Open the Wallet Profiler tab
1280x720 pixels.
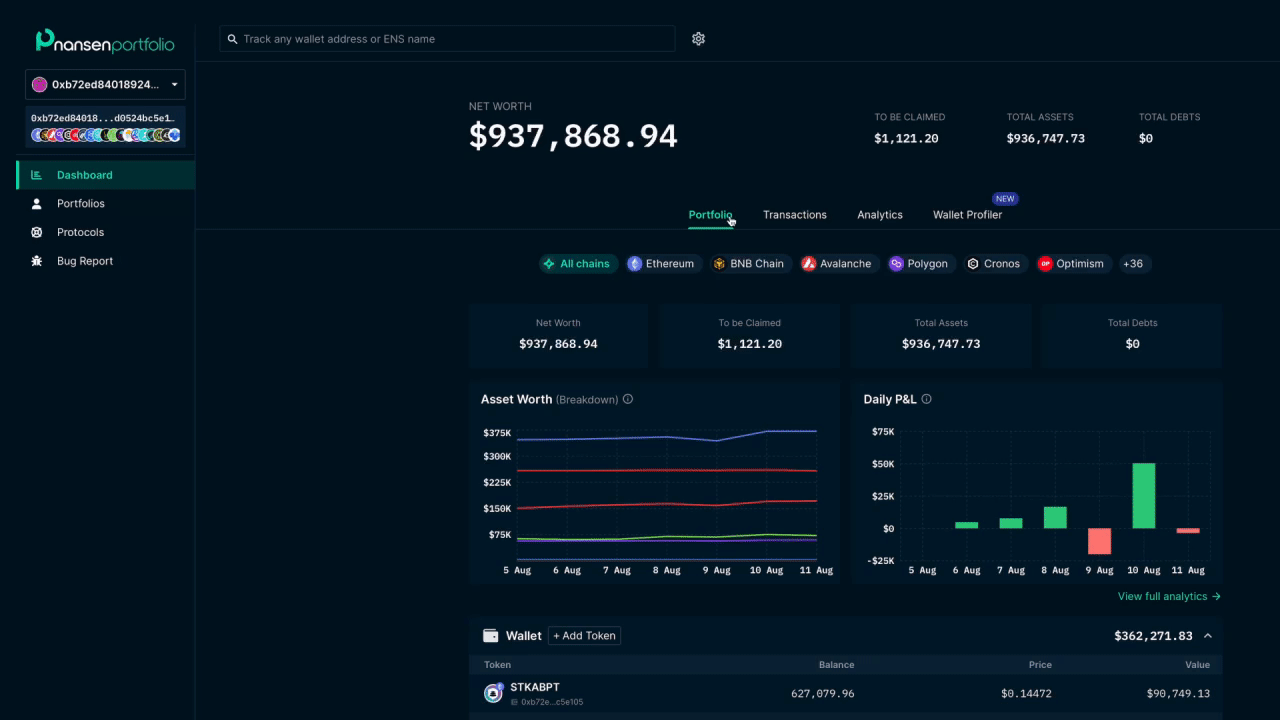(967, 214)
